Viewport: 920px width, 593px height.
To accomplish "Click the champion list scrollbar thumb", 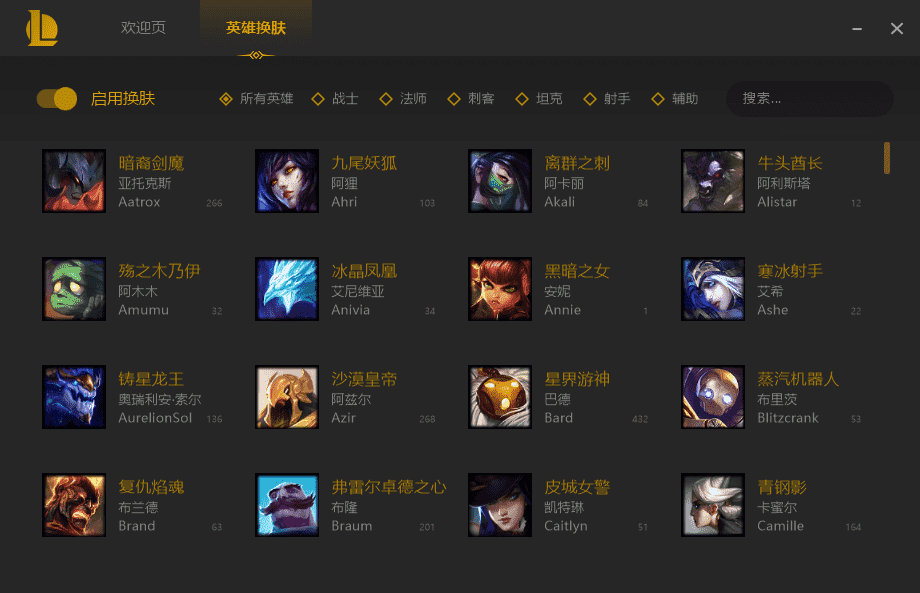I will (887, 158).
